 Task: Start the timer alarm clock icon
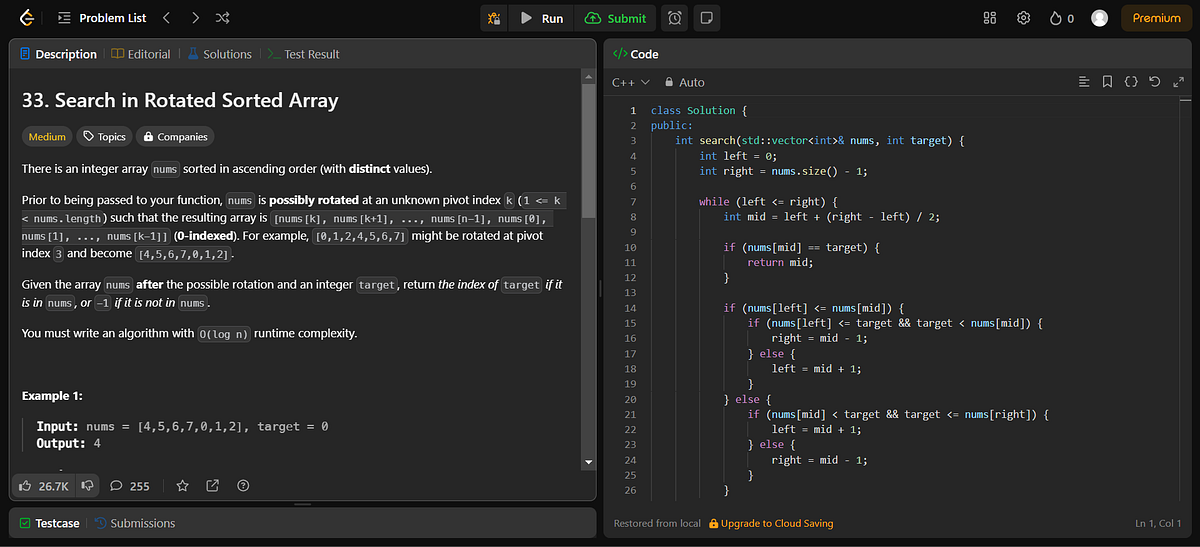click(676, 18)
